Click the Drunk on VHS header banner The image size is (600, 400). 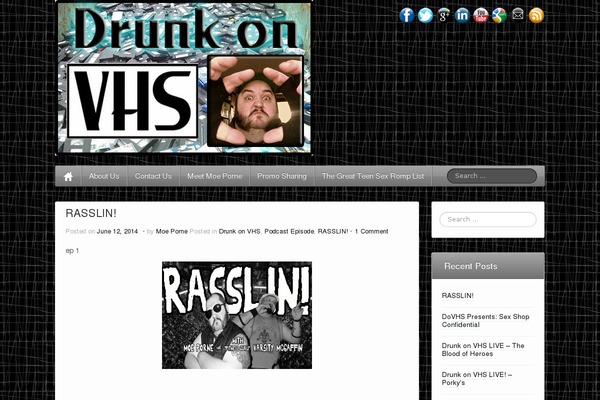click(x=184, y=77)
